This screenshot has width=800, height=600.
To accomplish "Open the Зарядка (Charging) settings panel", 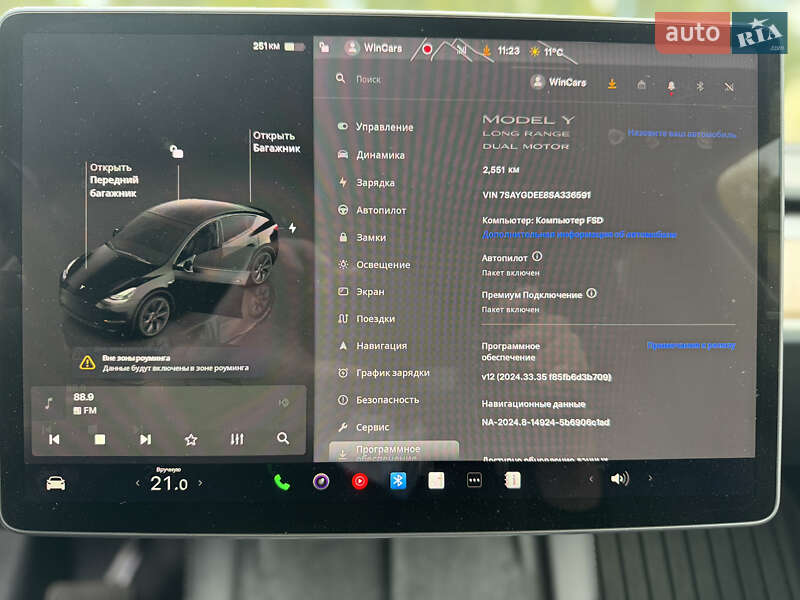I will tap(370, 181).
